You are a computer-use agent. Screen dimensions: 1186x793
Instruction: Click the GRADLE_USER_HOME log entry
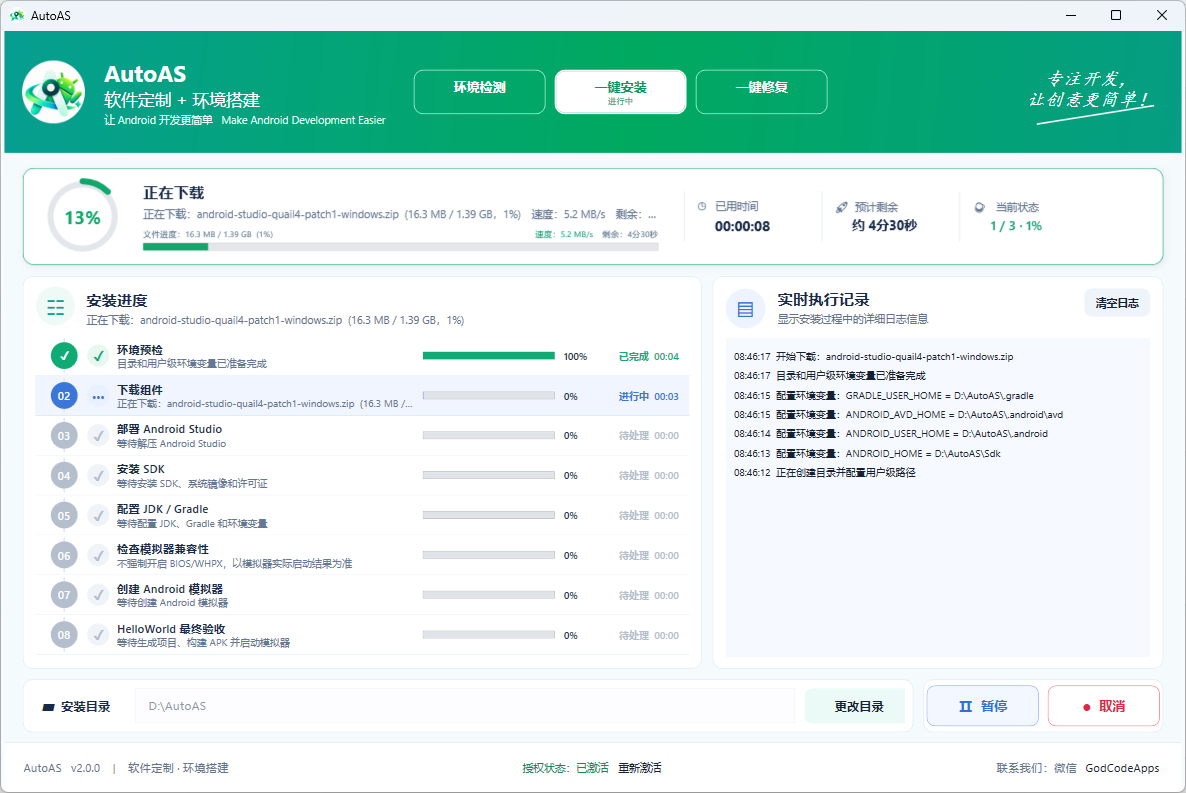point(883,395)
